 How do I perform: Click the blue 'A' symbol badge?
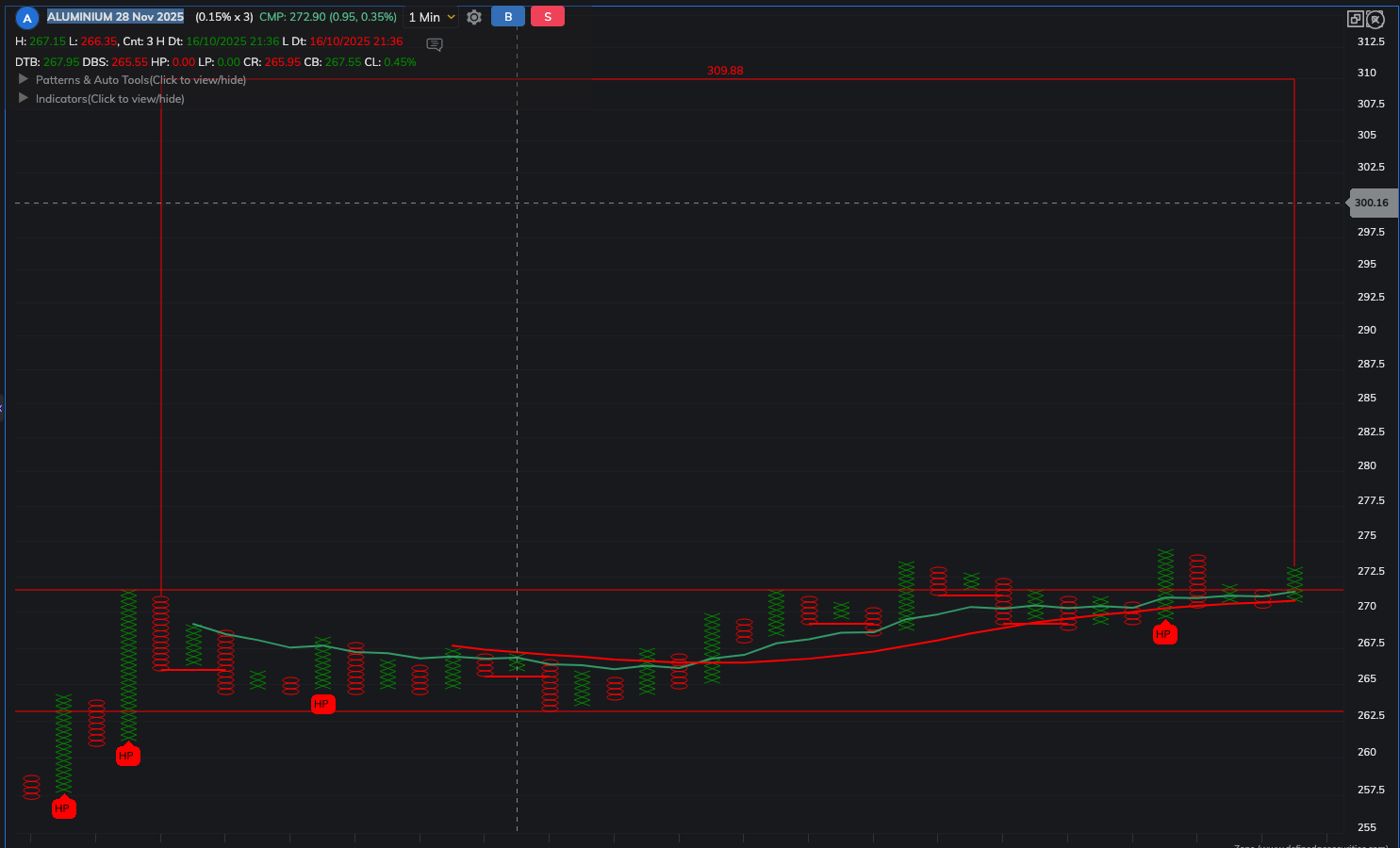point(27,18)
